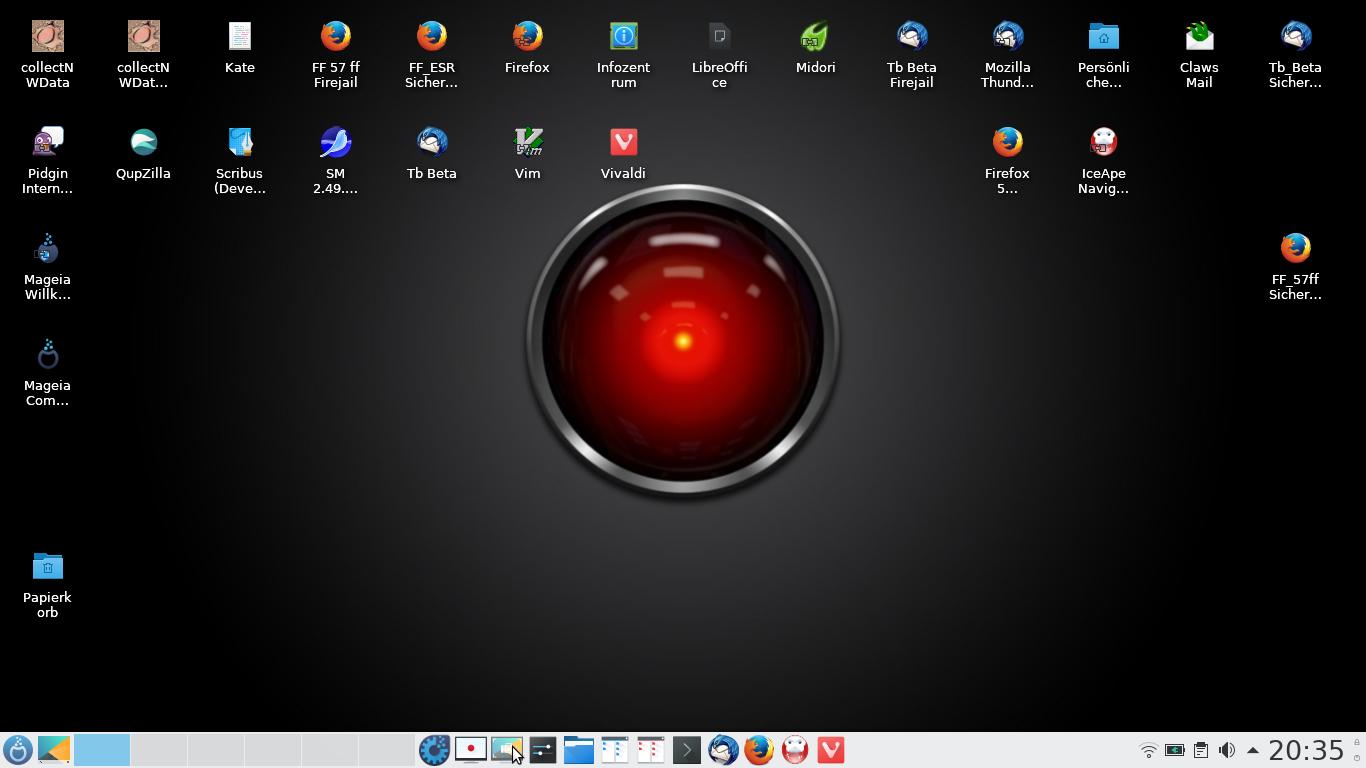Select the LibreOffice desktop icon
Screen dimensions: 1366x768
tap(719, 54)
